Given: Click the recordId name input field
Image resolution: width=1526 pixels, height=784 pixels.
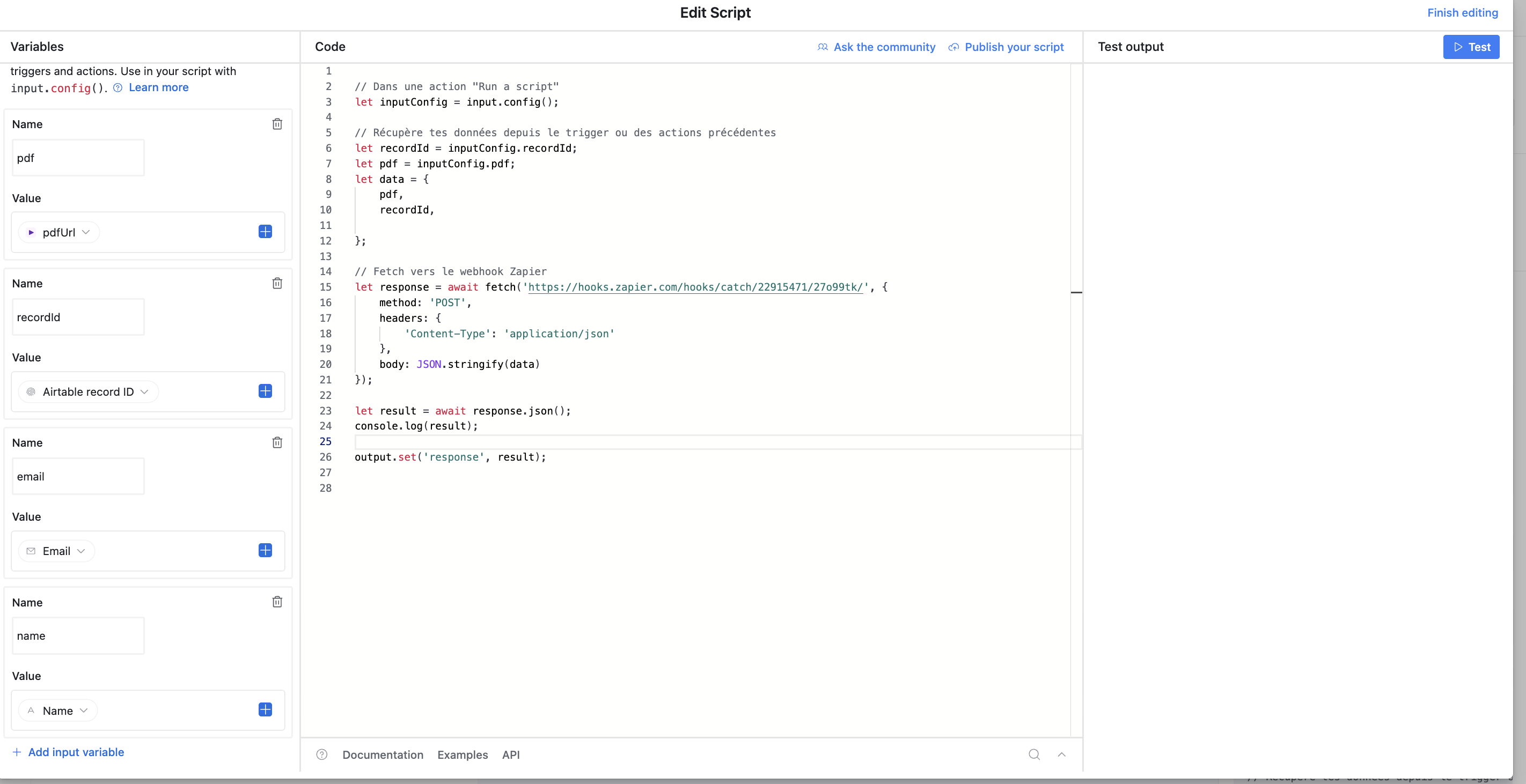Looking at the screenshot, I should pyautogui.click(x=78, y=317).
